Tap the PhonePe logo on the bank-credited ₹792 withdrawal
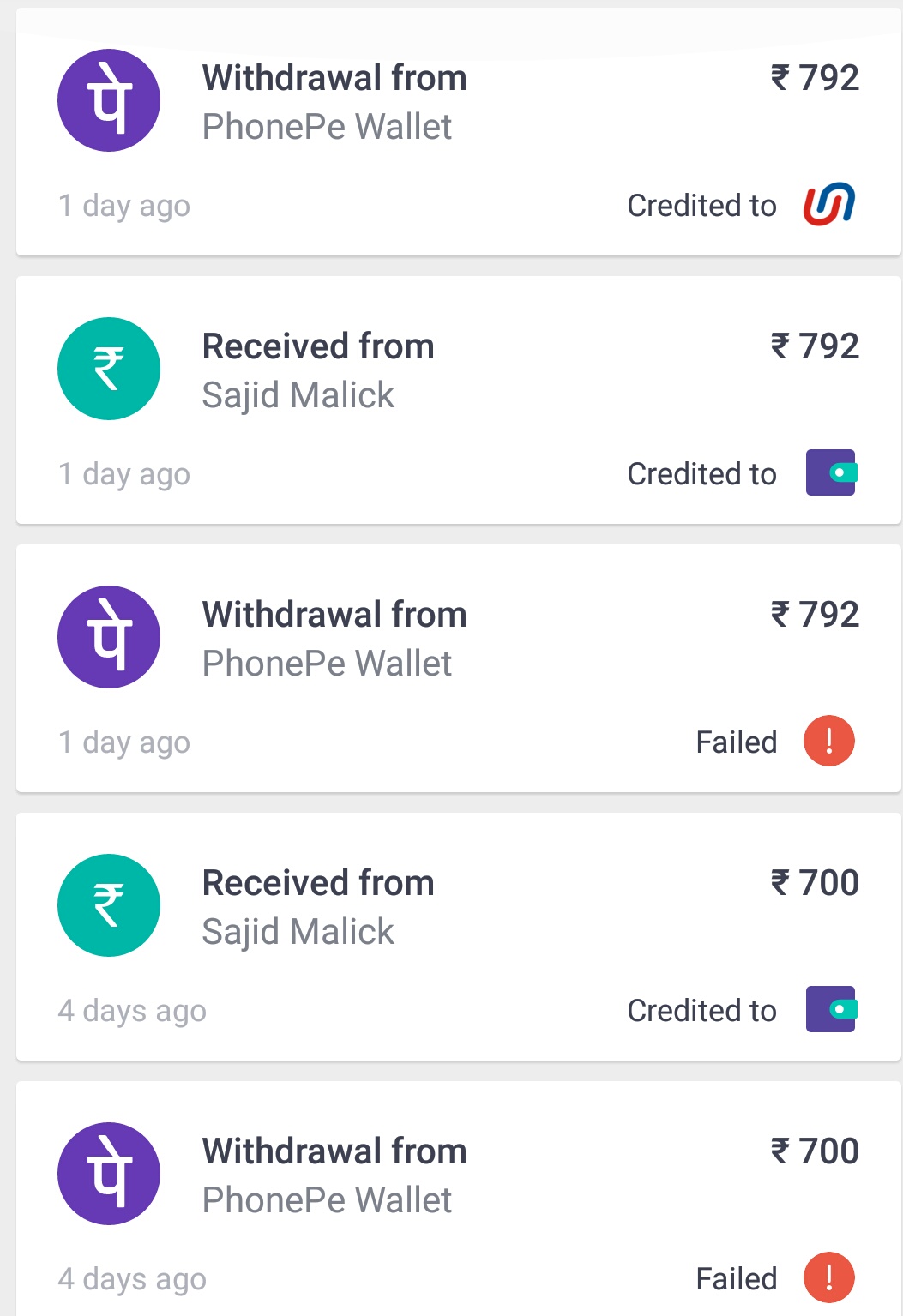The width and height of the screenshot is (903, 1316). (x=109, y=100)
